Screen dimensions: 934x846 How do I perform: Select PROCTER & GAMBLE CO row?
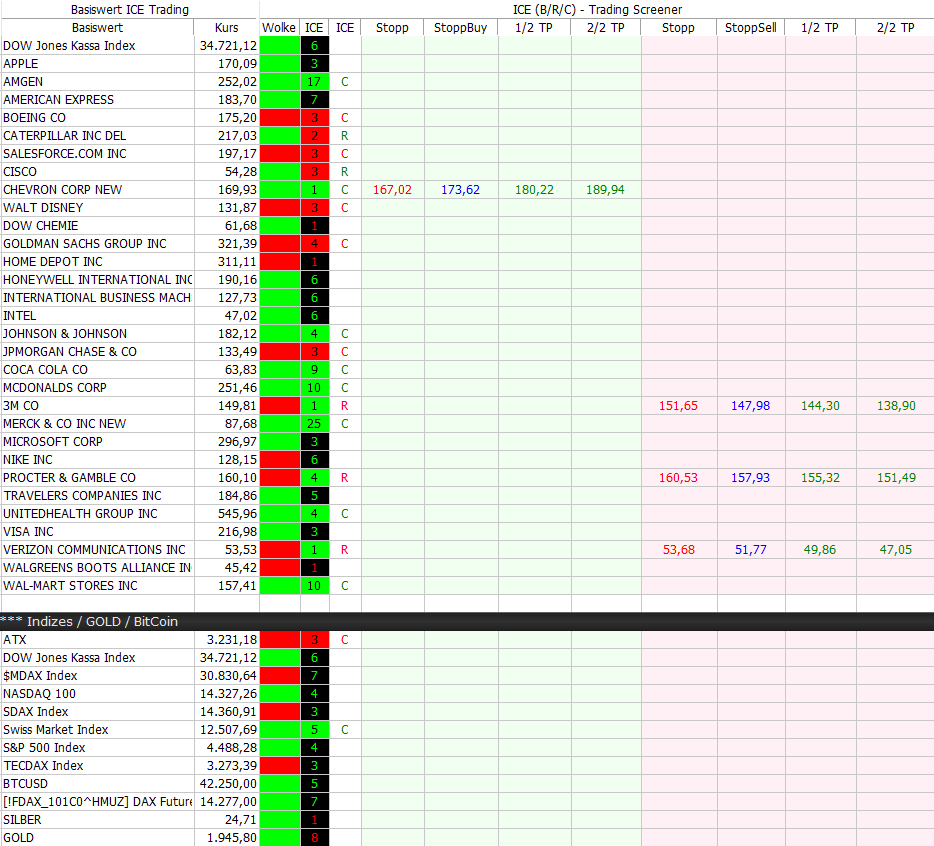(x=69, y=478)
